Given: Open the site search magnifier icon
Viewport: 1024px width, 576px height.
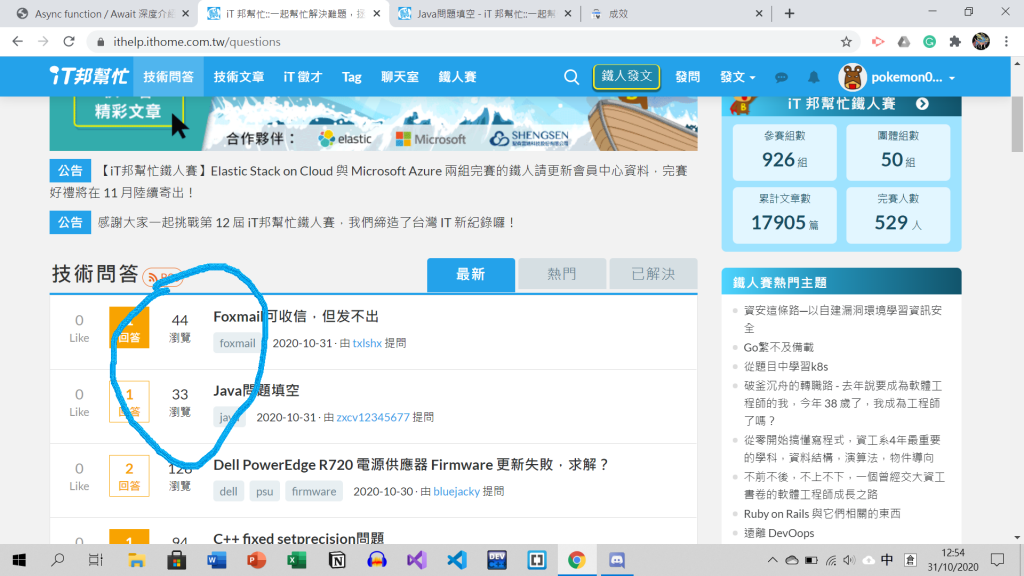Looking at the screenshot, I should click(x=571, y=77).
